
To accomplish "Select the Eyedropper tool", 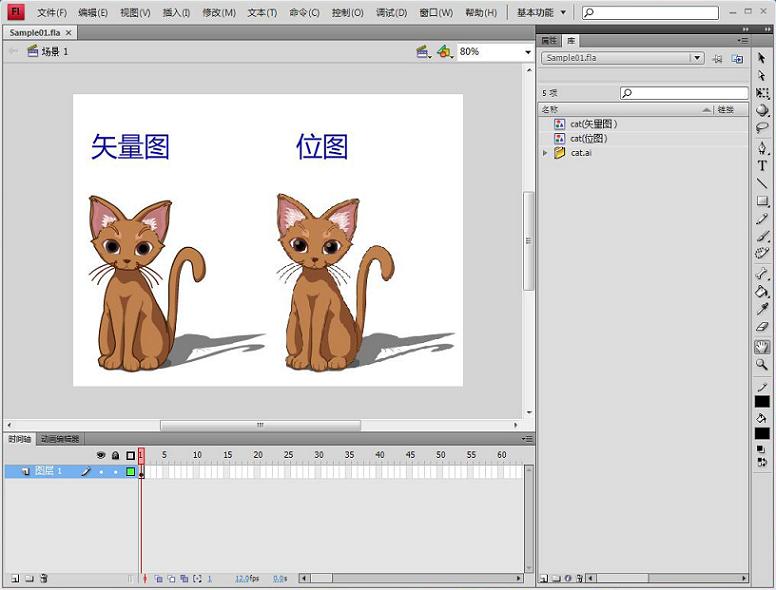I will tap(762, 310).
